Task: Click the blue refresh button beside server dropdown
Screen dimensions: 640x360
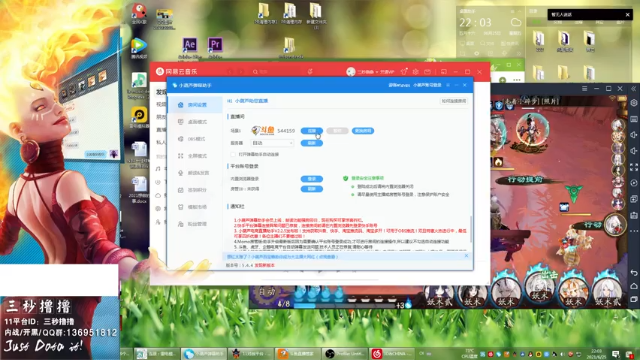Action: point(312,143)
